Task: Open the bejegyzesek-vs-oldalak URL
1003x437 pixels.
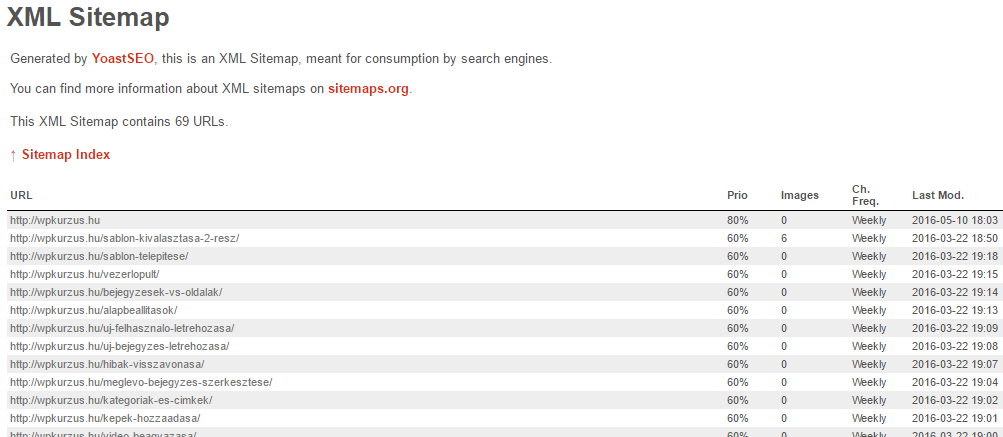Action: pyautogui.click(x=116, y=292)
